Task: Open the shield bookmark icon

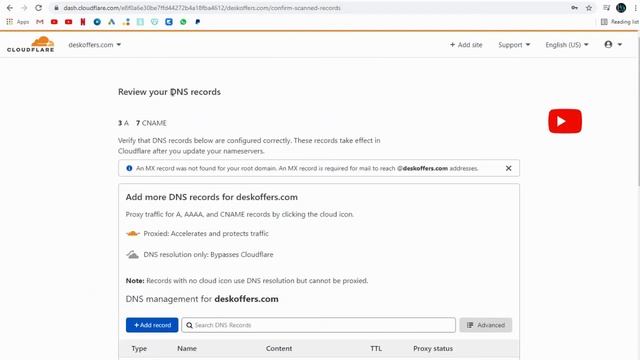Action: click(x=154, y=22)
